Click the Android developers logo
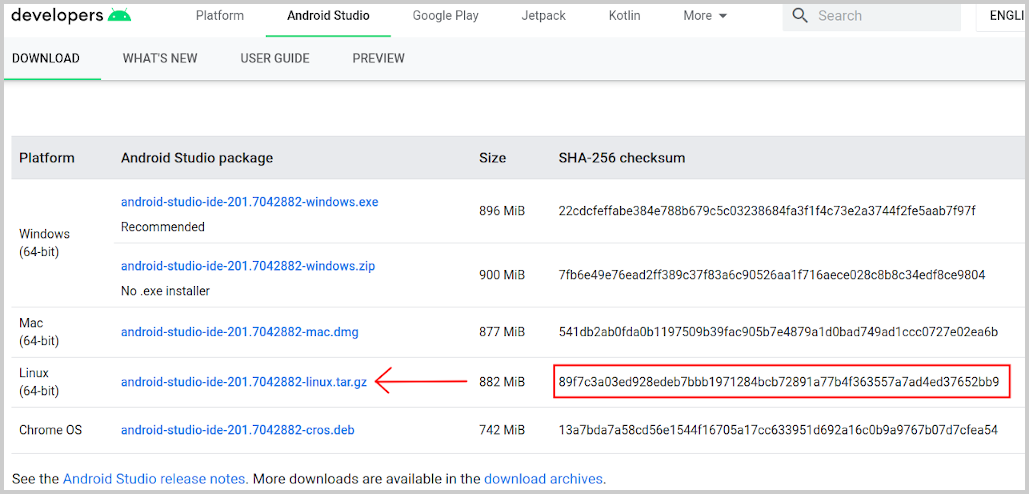Screen dimensions: 1029x494 [x=71, y=15]
